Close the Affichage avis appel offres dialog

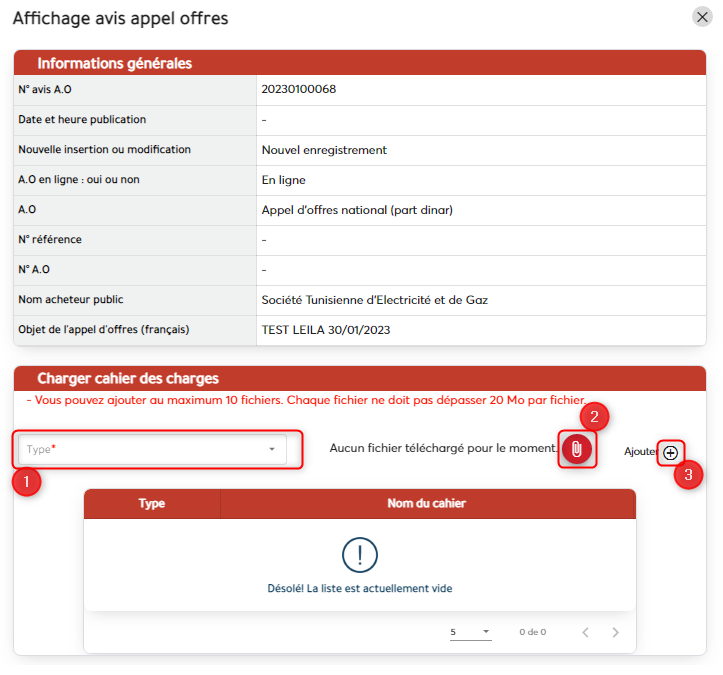[702, 16]
